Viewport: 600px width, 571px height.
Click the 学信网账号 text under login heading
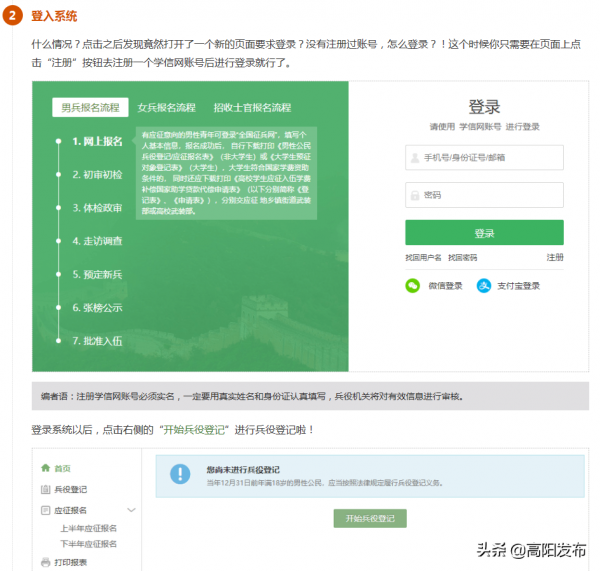pyautogui.click(x=480, y=127)
